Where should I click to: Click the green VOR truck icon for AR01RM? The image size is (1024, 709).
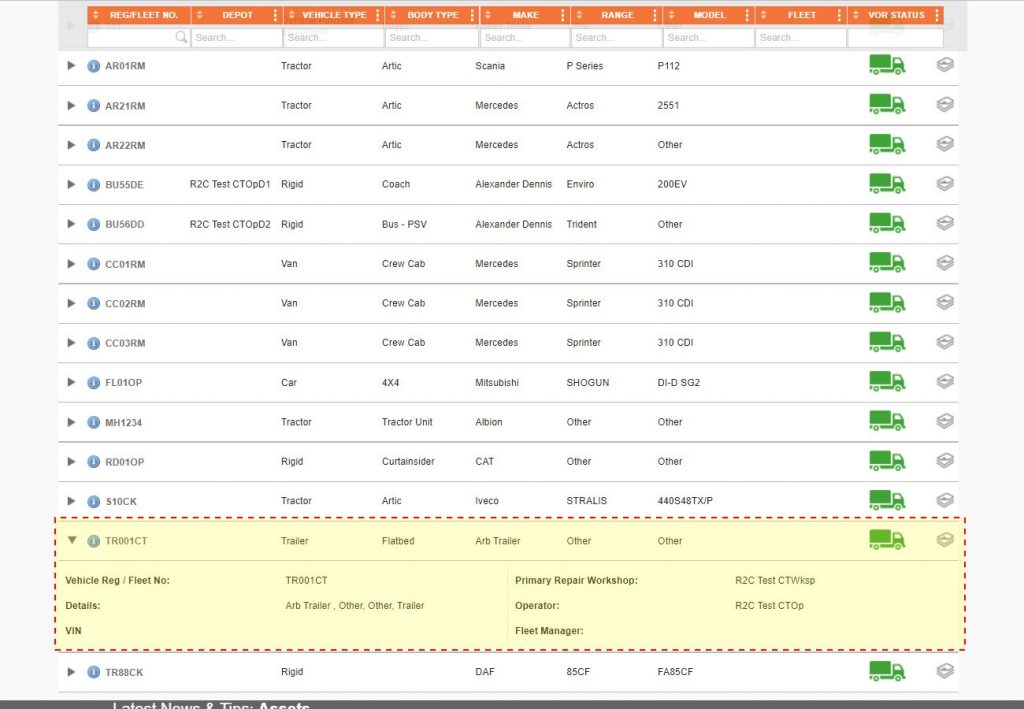[x=886, y=65]
